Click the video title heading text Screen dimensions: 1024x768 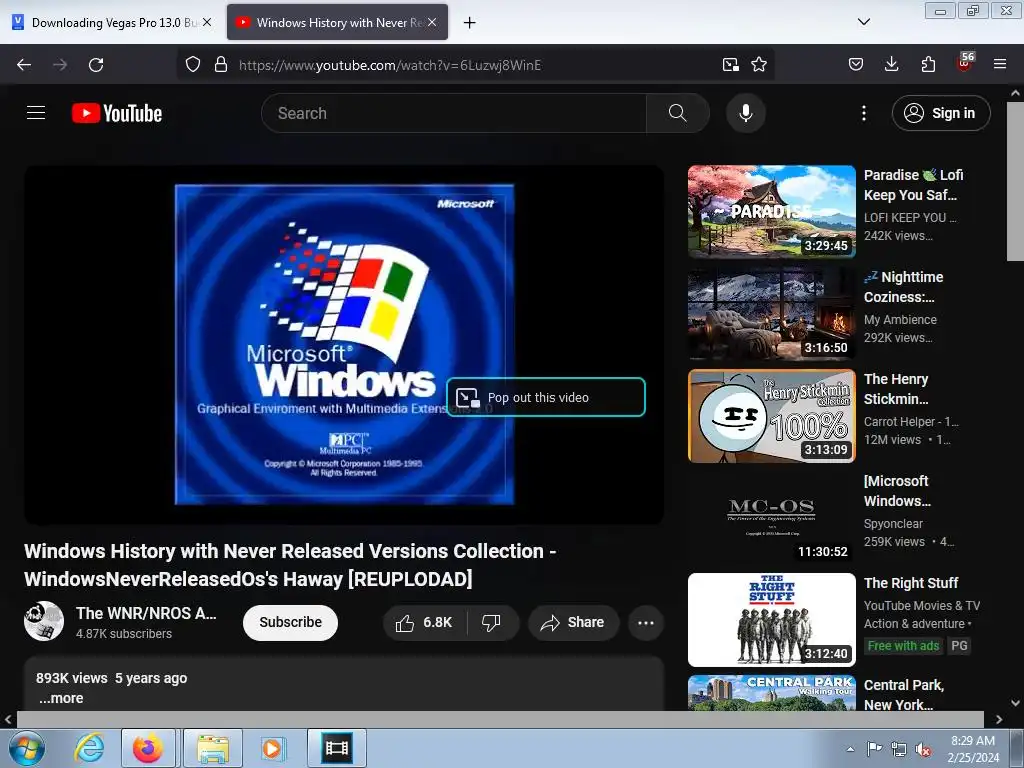click(290, 565)
